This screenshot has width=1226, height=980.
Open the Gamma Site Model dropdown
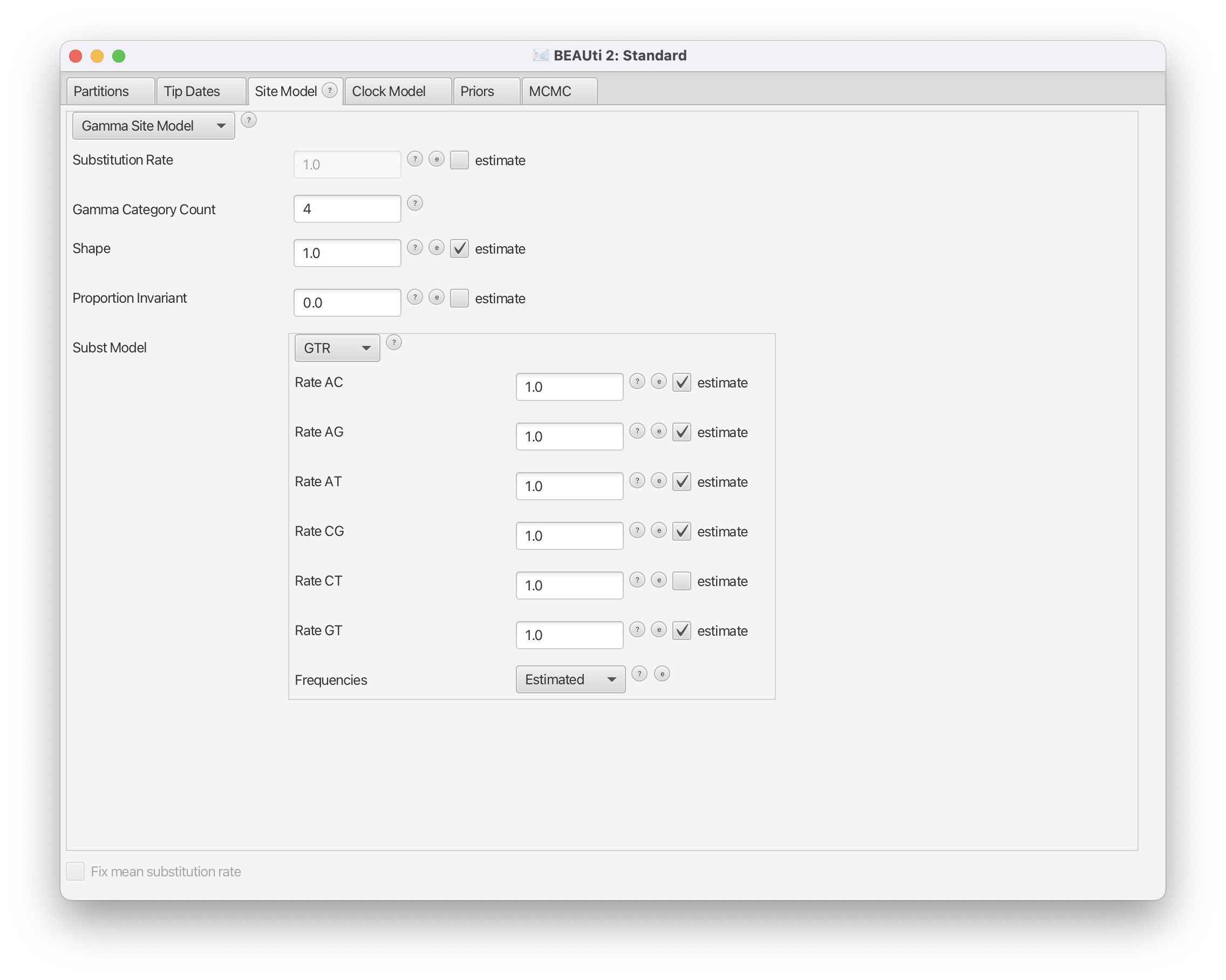154,126
